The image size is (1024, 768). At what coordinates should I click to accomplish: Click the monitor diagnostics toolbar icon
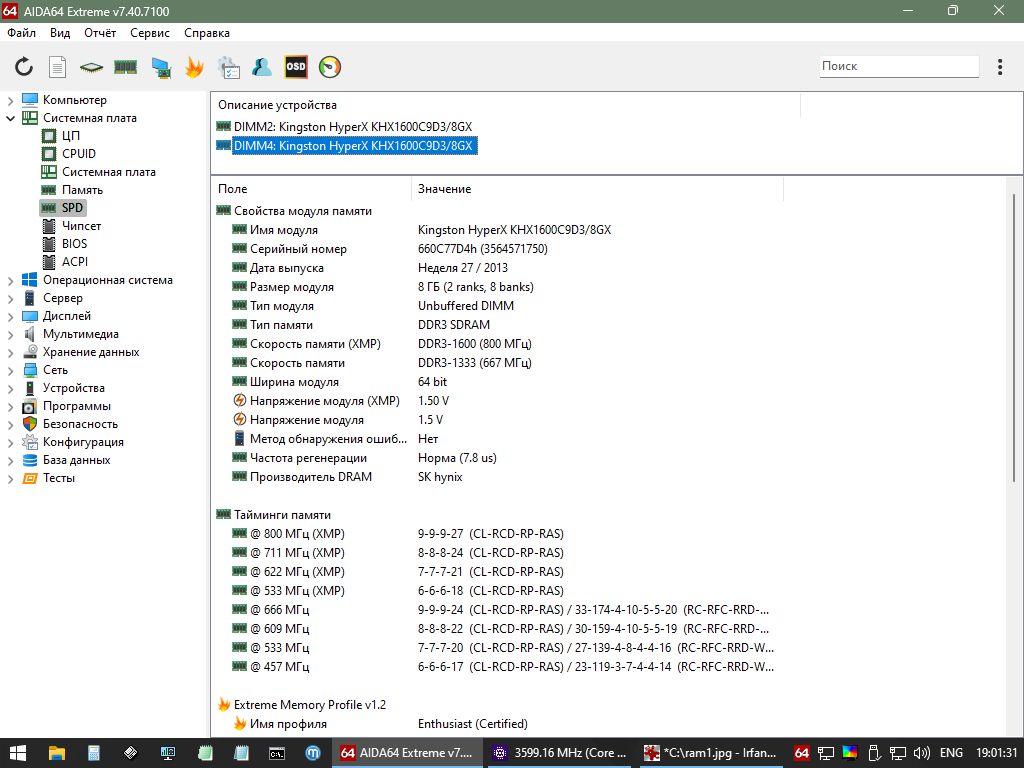(161, 67)
